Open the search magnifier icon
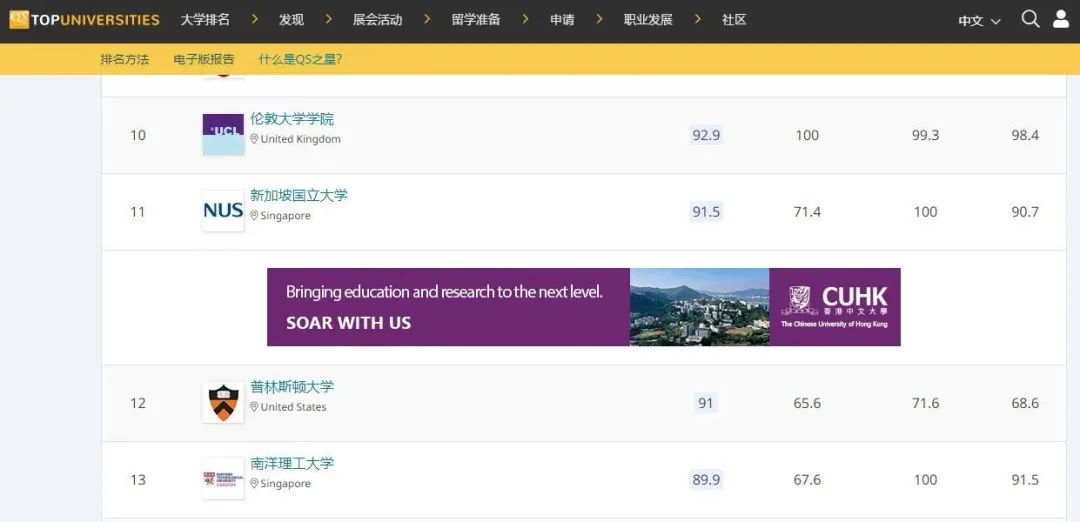Viewport: 1080px width, 522px height. [1030, 19]
